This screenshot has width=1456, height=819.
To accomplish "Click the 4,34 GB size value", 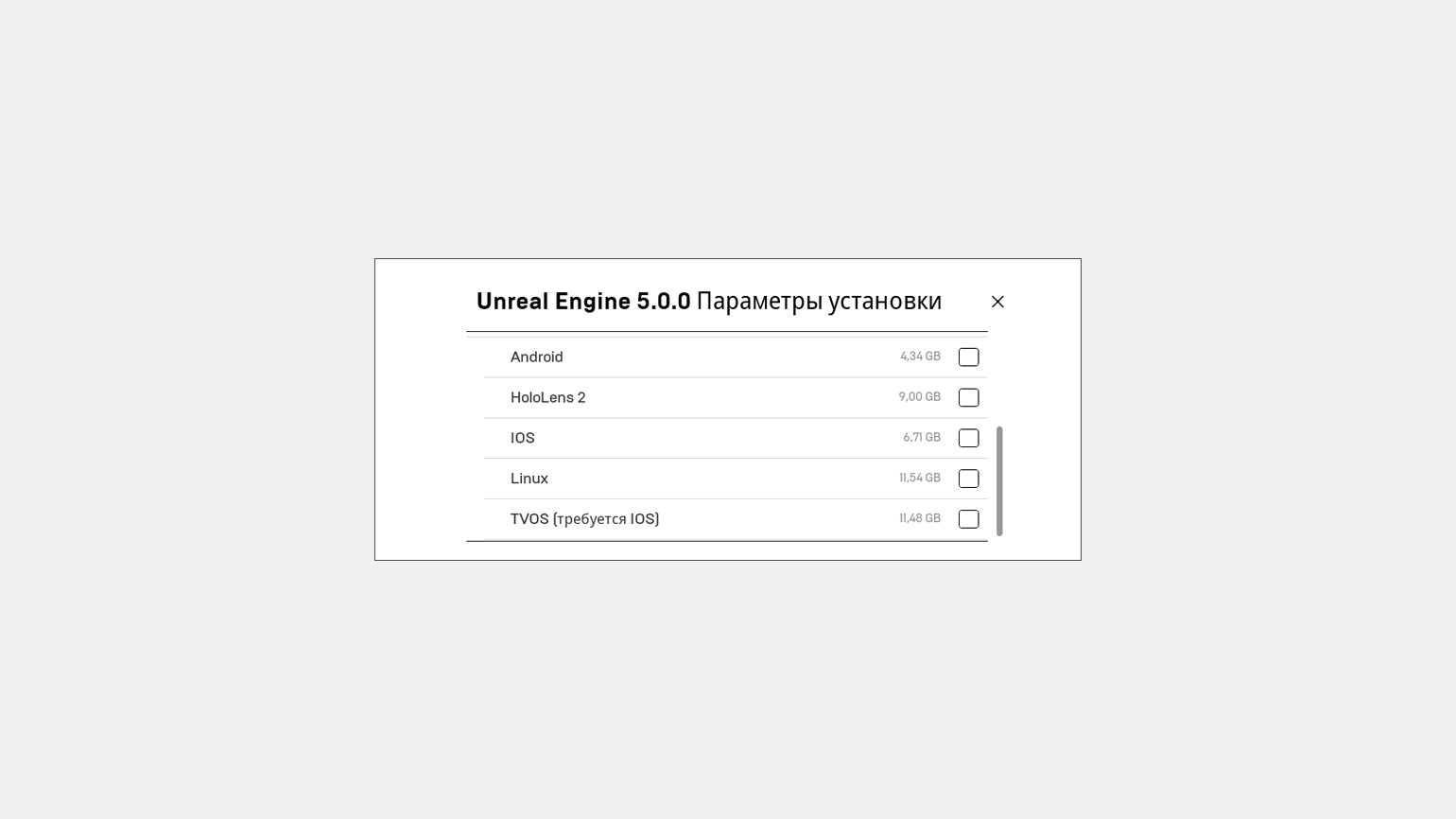I will click(x=920, y=357).
